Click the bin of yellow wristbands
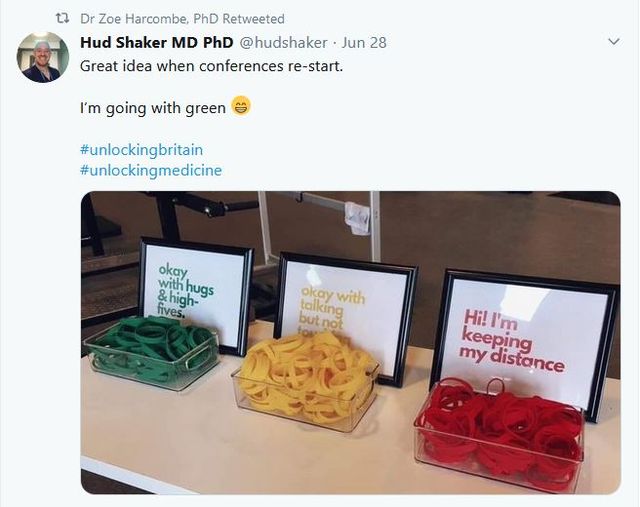640x507 pixels. coord(307,381)
